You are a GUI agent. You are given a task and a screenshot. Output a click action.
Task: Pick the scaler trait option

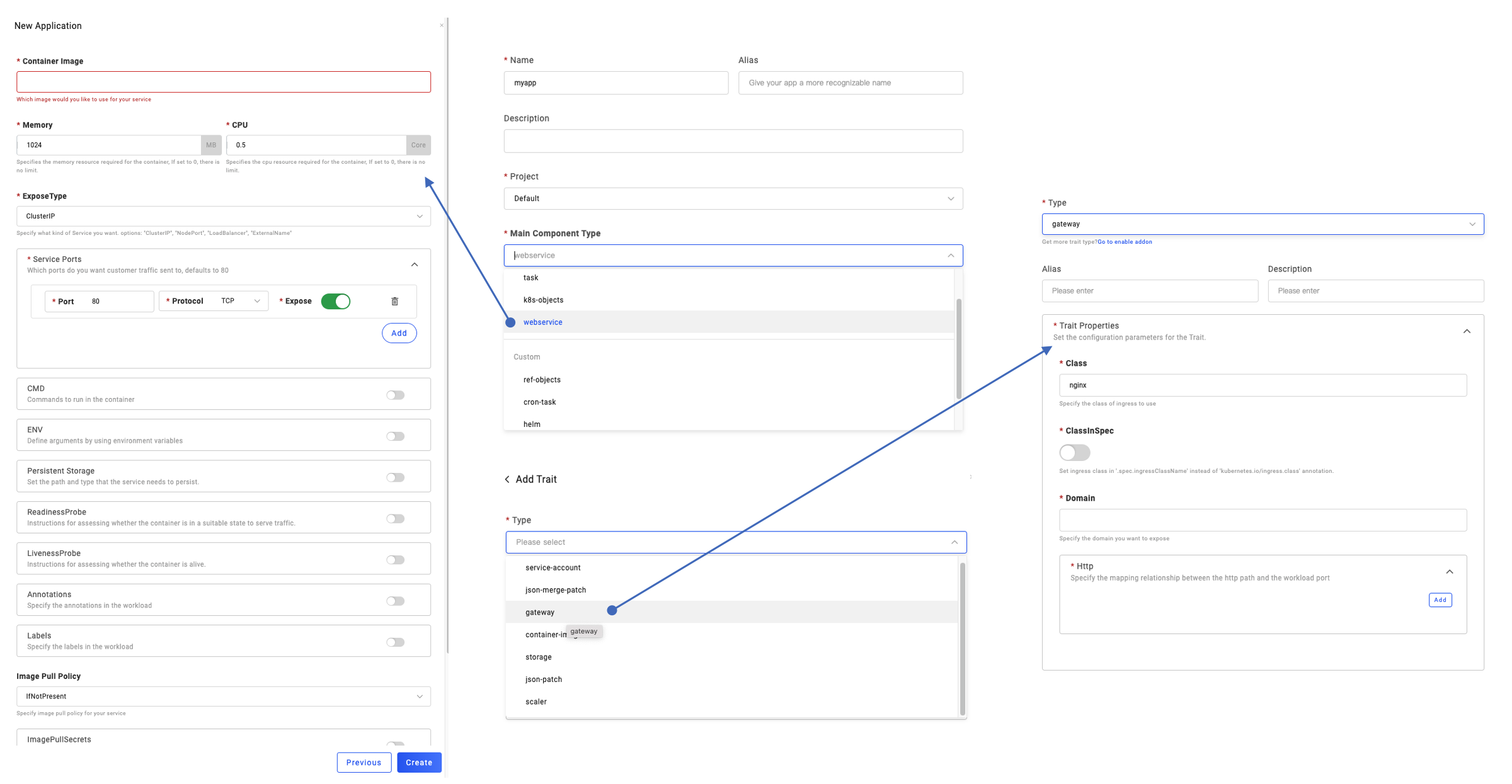click(536, 702)
